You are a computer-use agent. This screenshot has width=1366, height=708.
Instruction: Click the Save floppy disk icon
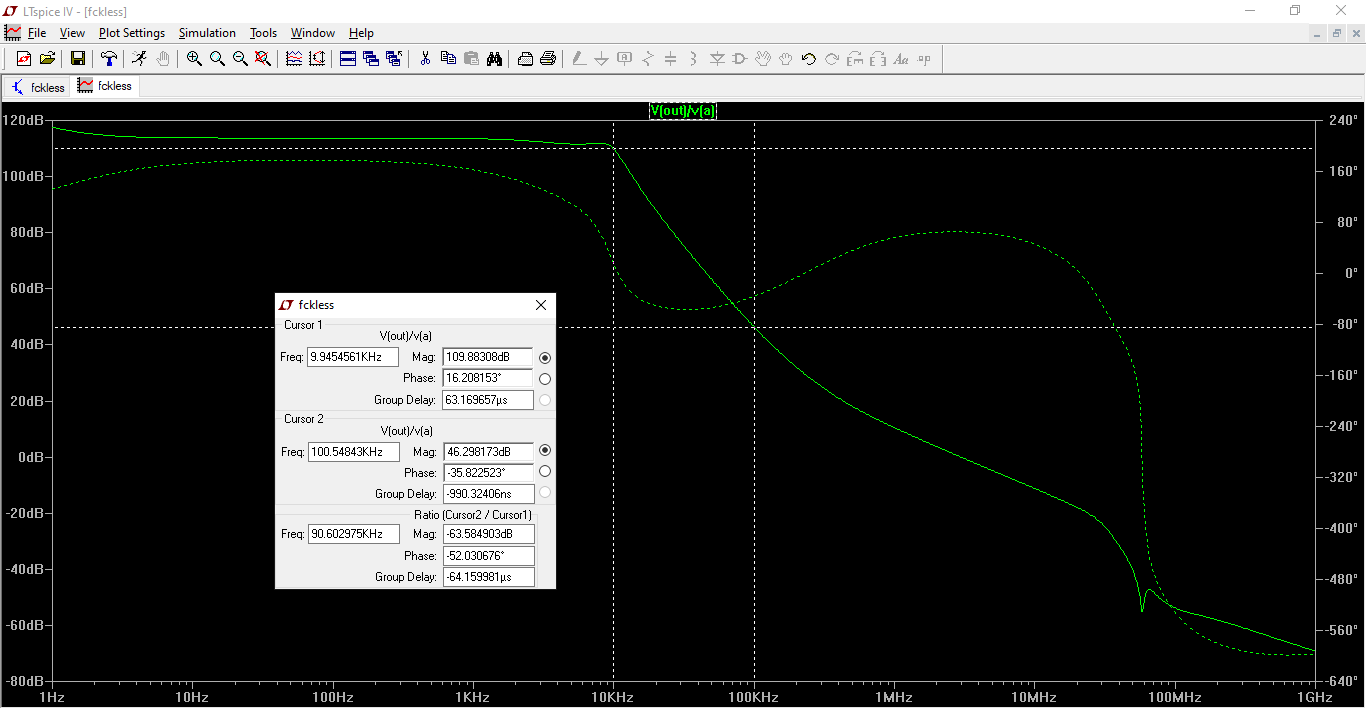pos(77,59)
